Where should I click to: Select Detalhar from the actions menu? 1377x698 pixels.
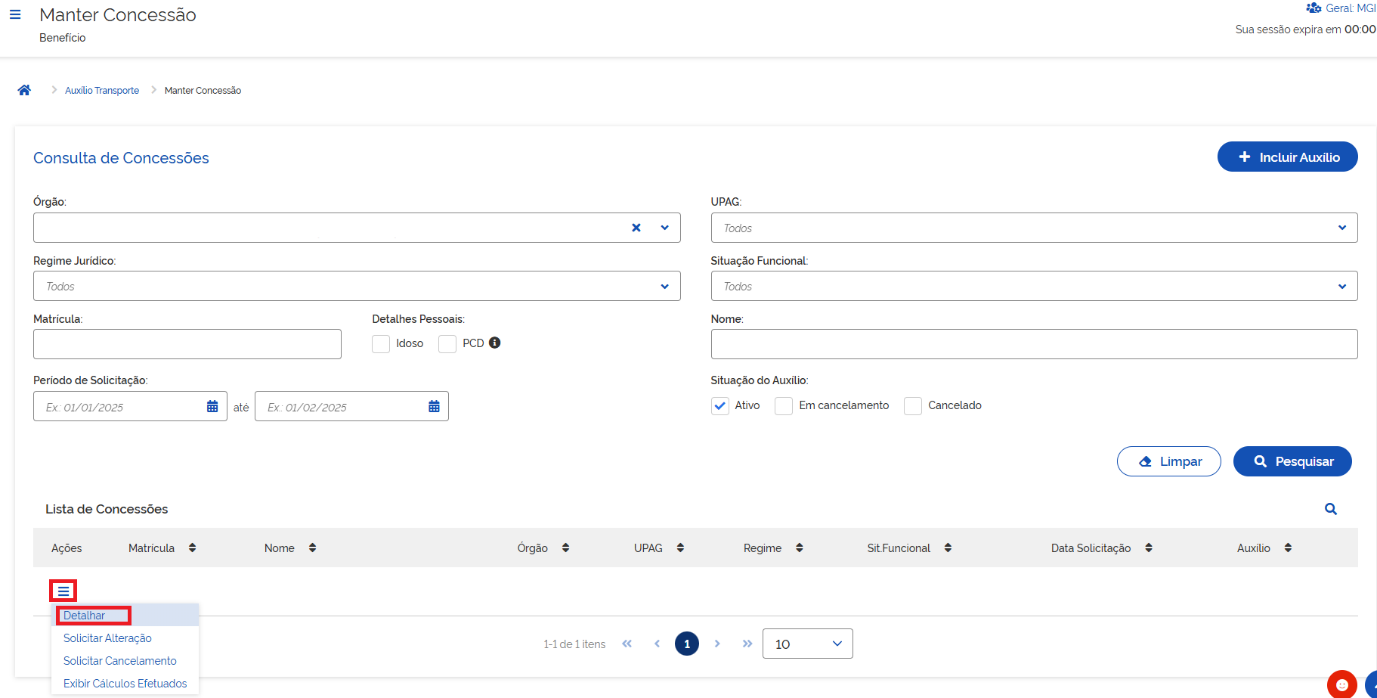tap(84, 616)
